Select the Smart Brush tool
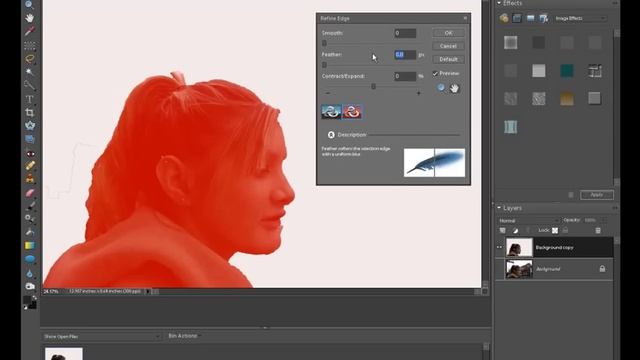640x360 pixels. [x=29, y=219]
